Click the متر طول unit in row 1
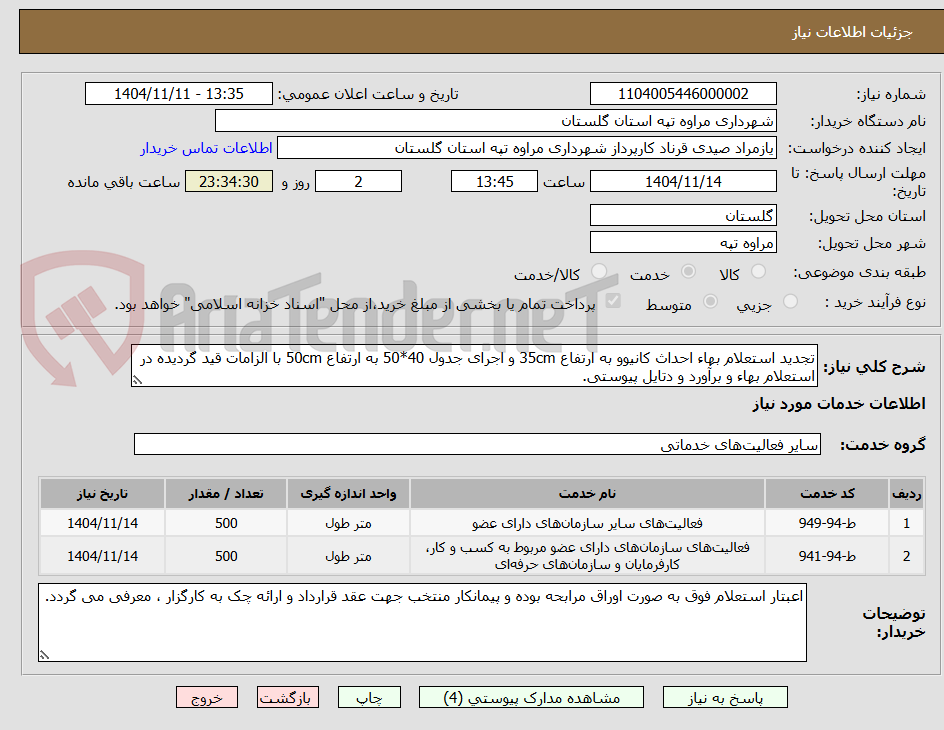The width and height of the screenshot is (944, 730). click(348, 523)
